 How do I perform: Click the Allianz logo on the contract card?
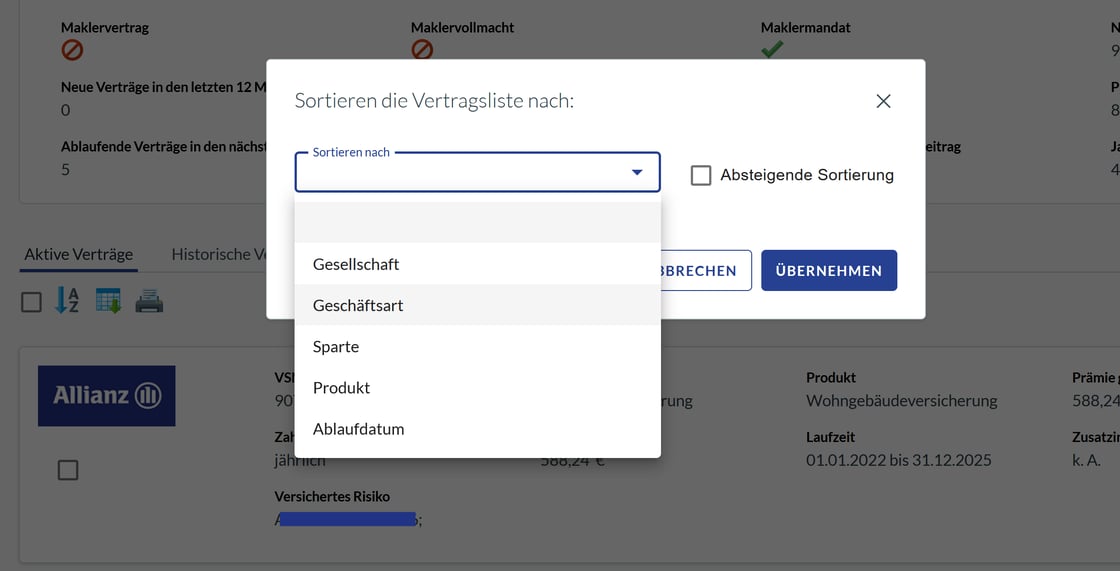point(107,396)
